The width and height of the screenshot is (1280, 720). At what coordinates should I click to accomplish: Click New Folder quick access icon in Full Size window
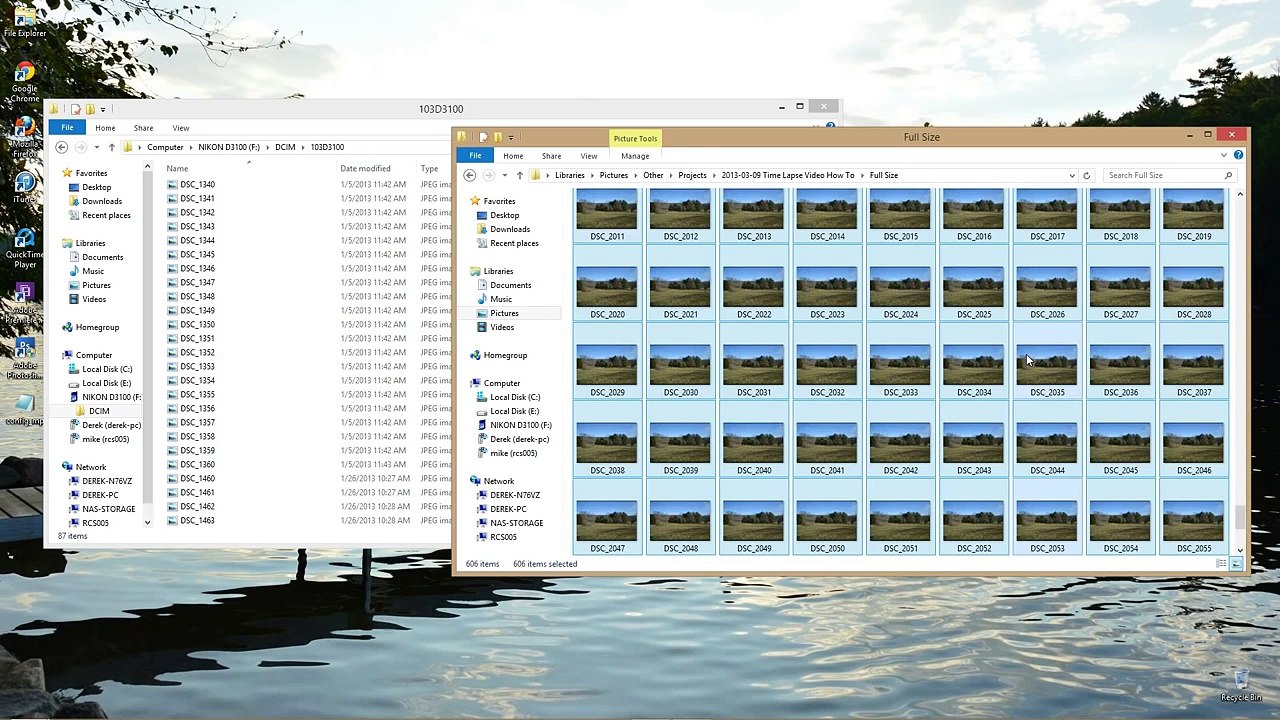tap(497, 137)
